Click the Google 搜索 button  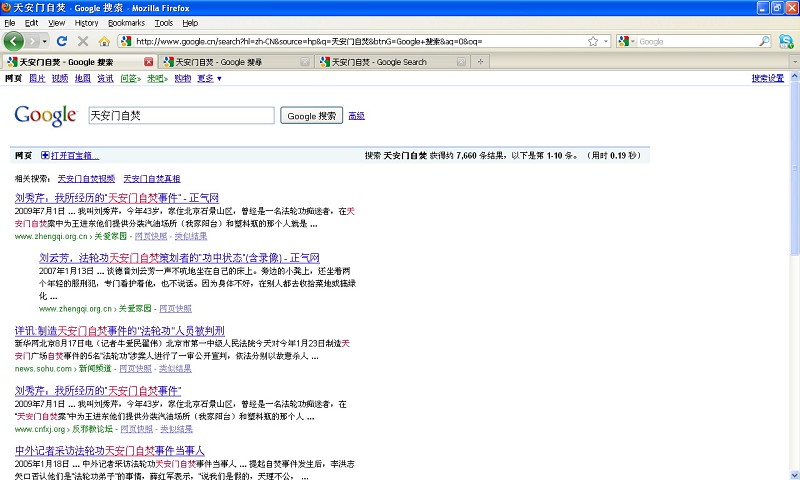(x=312, y=116)
